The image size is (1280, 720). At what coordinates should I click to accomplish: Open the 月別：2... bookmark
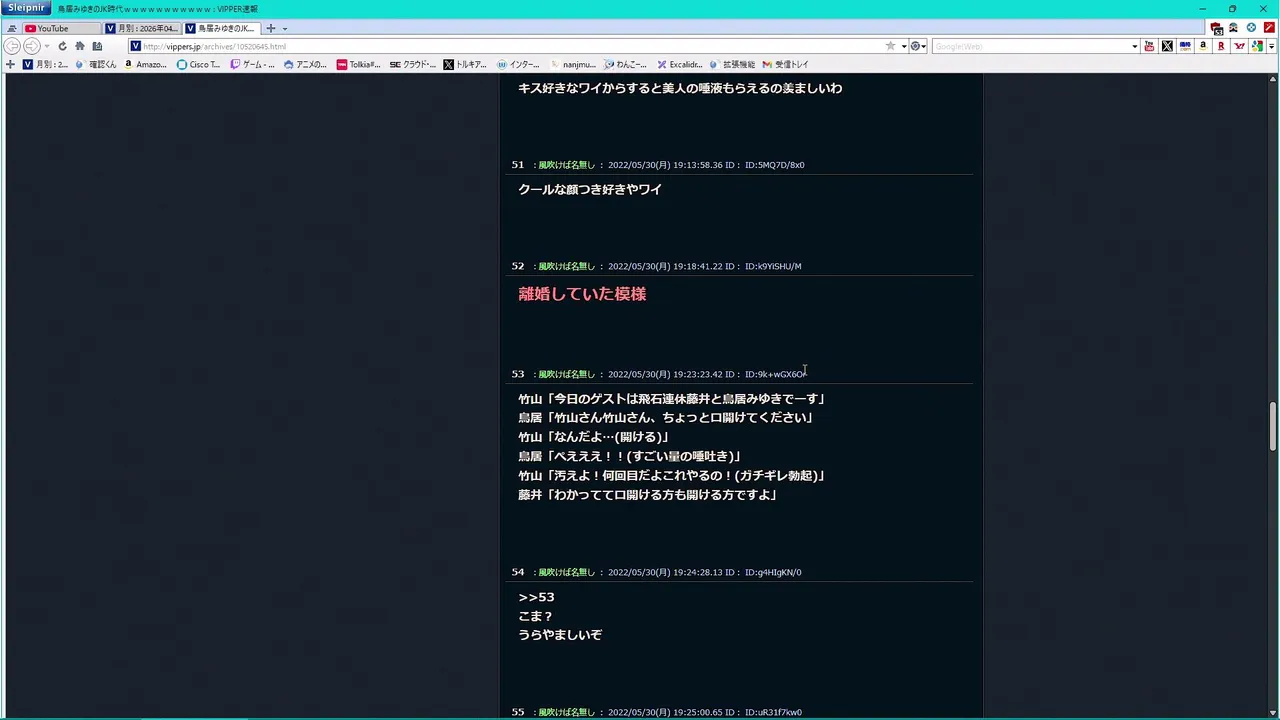coord(46,64)
